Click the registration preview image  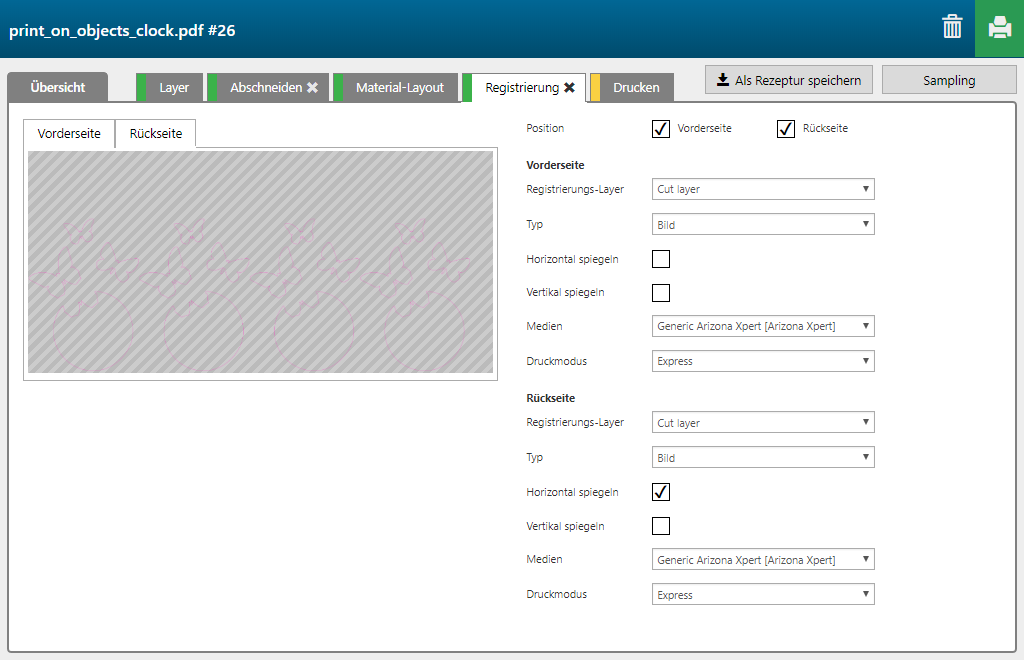pos(260,262)
